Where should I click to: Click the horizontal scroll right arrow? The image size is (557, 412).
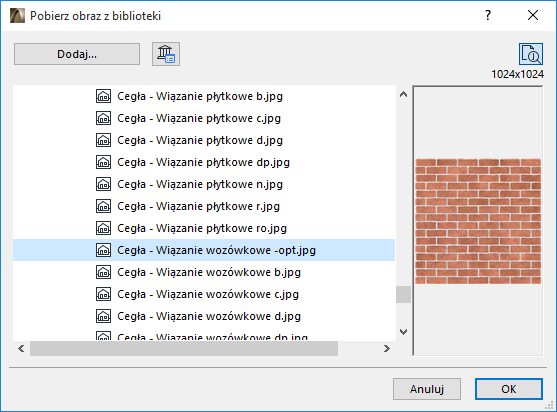(x=387, y=348)
